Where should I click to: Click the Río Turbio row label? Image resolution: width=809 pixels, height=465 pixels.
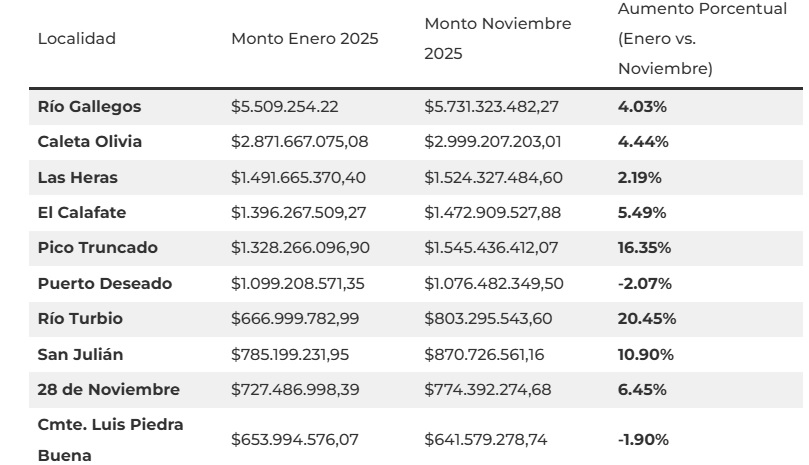pyautogui.click(x=79, y=319)
